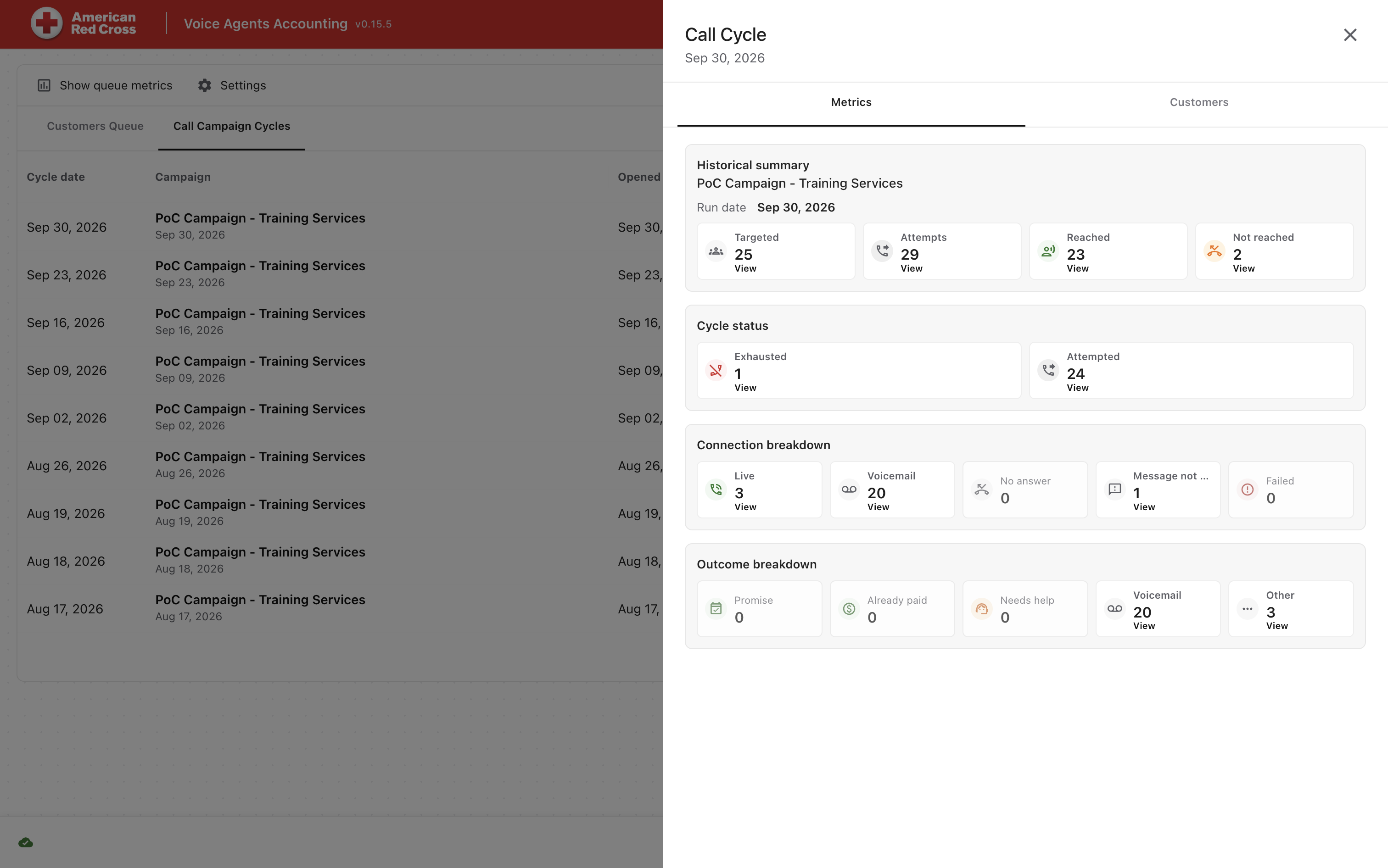View the 23 Reached customers
The height and width of the screenshot is (868, 1388).
1077,269
